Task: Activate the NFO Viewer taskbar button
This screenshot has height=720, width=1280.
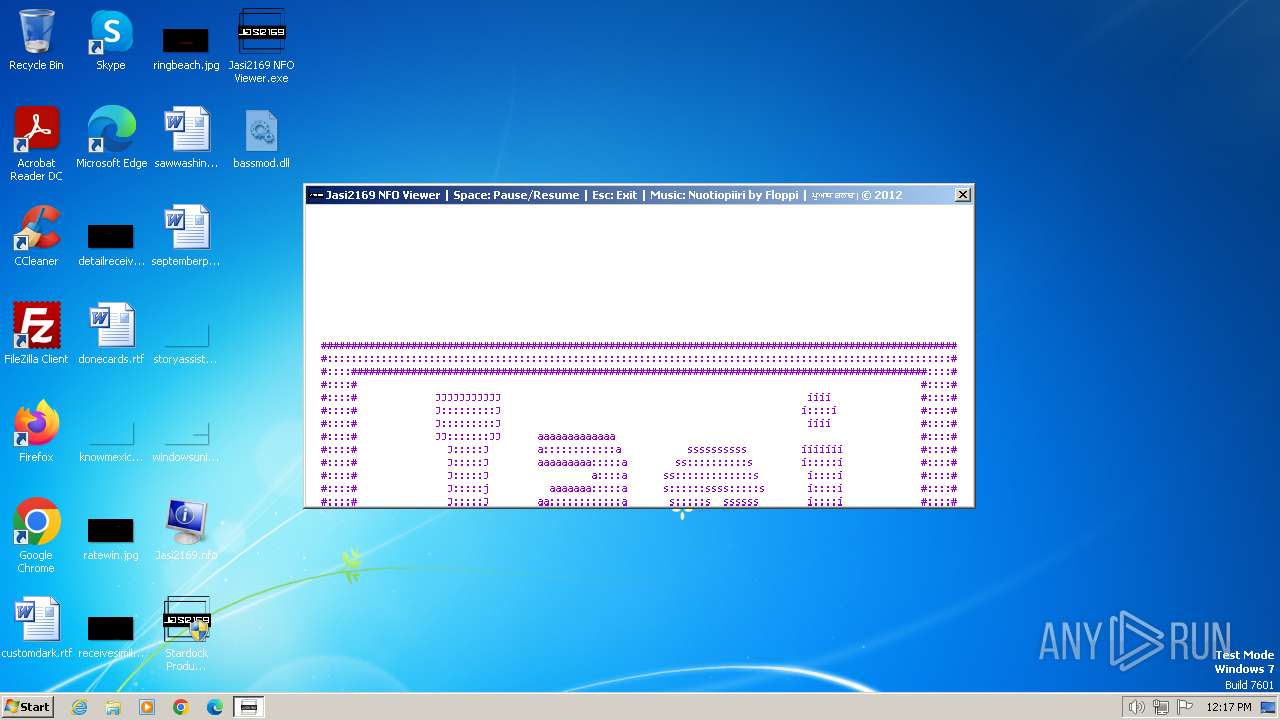Action: point(249,707)
